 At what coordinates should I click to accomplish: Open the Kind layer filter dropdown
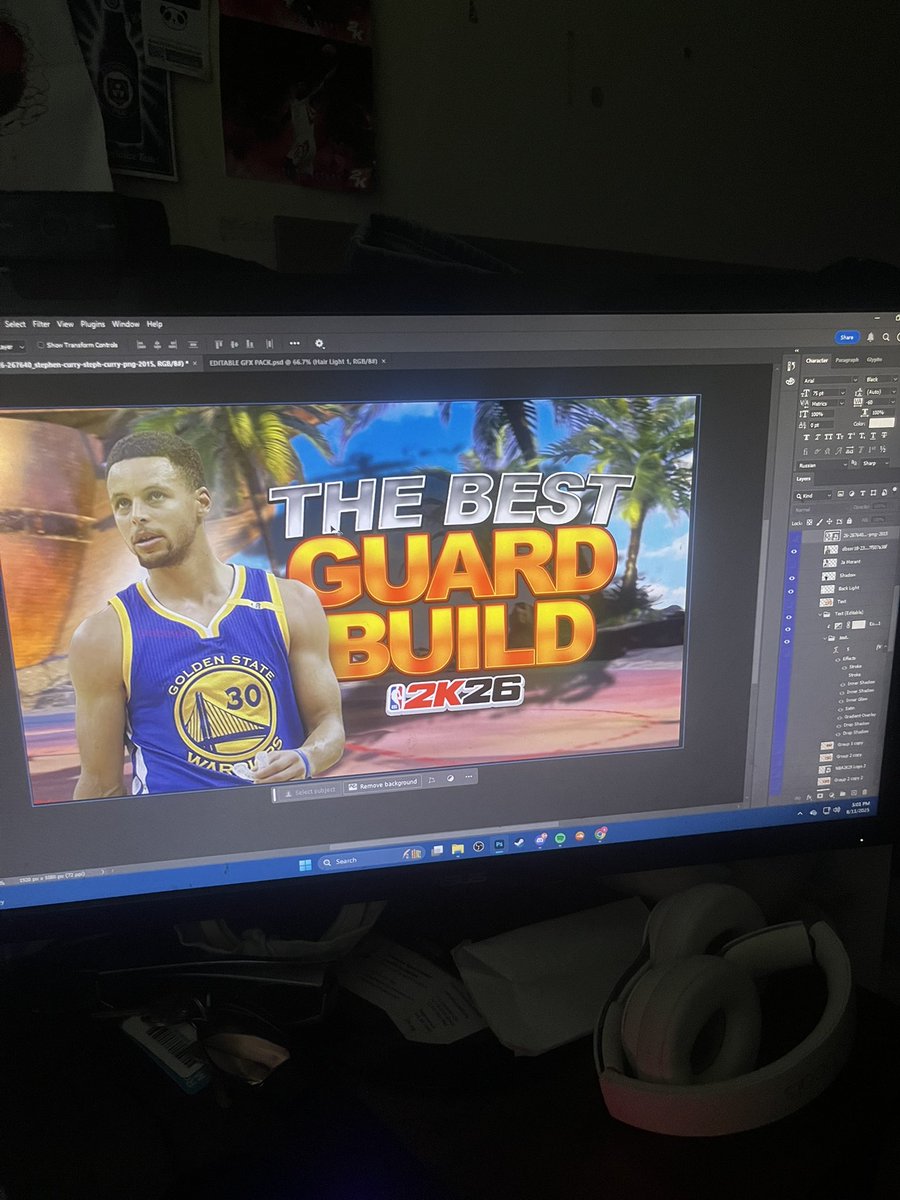tap(813, 496)
